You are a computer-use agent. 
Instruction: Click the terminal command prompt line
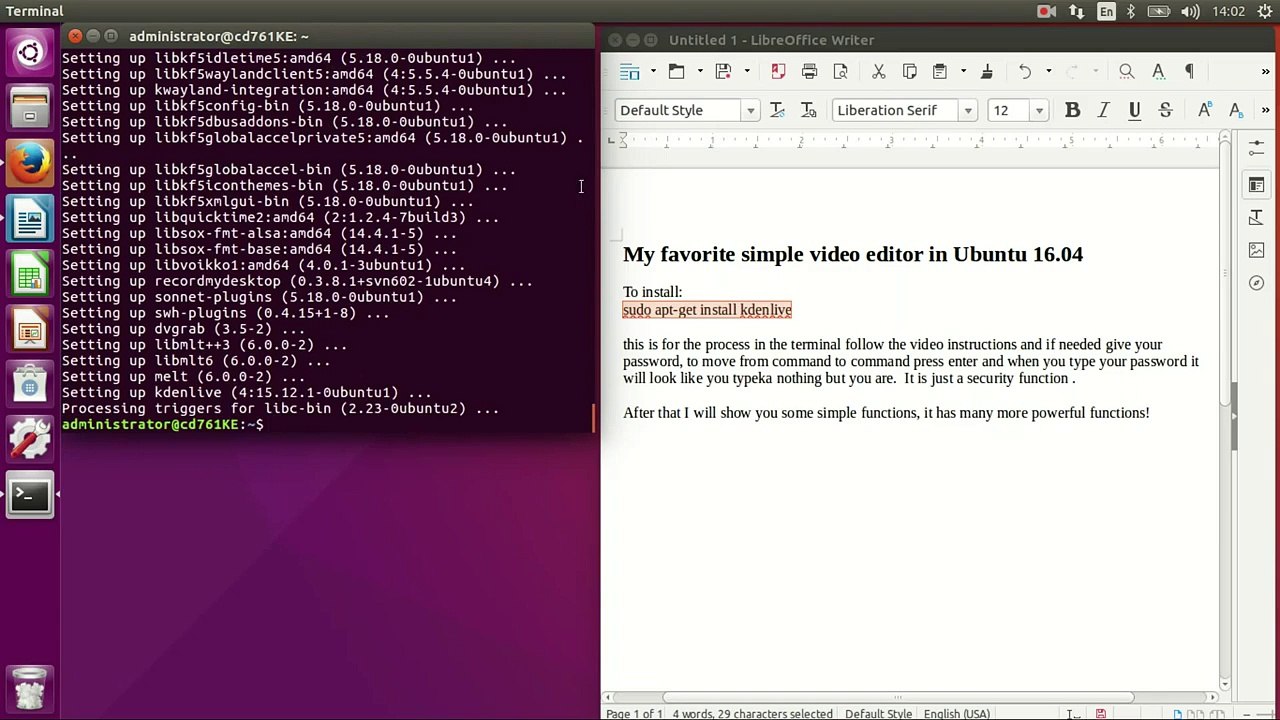pyautogui.click(x=163, y=425)
